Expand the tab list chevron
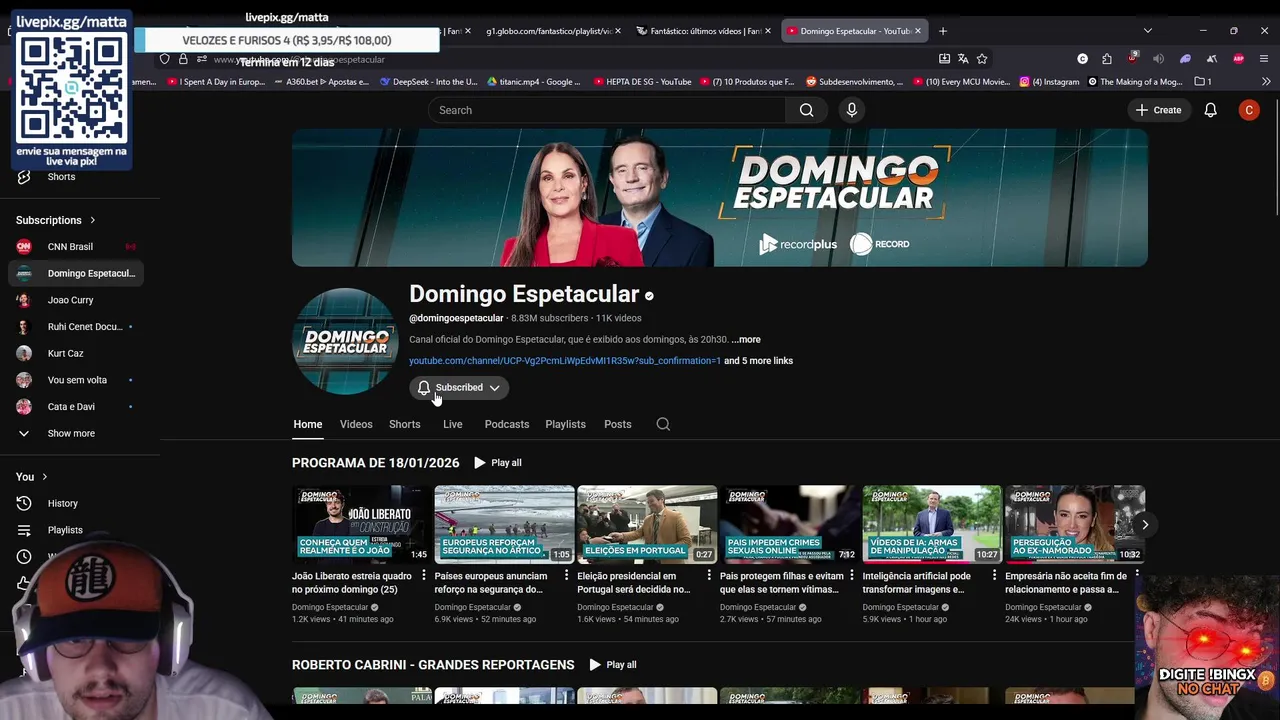This screenshot has width=1280, height=720. [1147, 31]
